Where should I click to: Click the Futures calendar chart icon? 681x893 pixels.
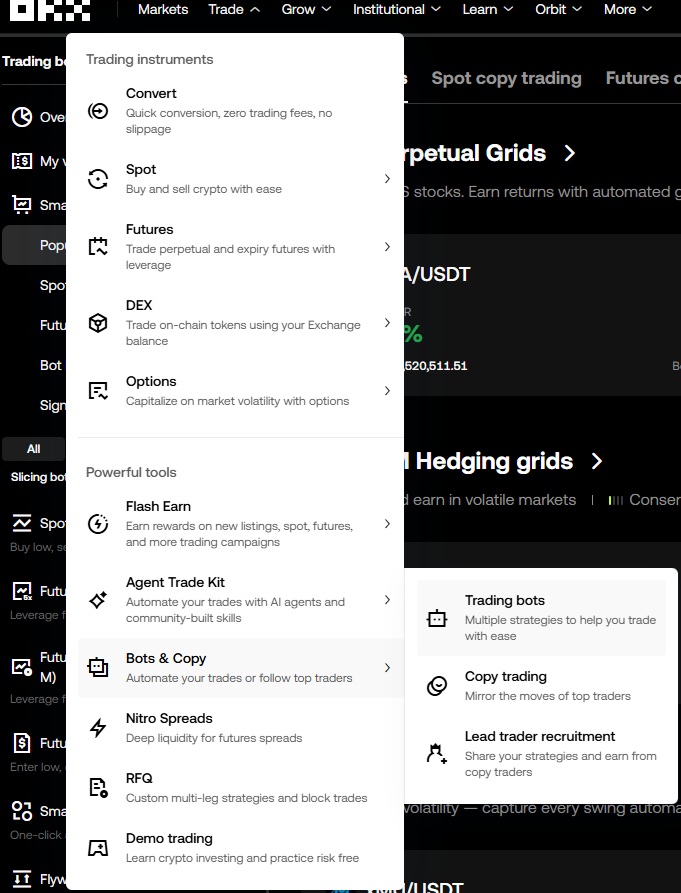(x=98, y=247)
